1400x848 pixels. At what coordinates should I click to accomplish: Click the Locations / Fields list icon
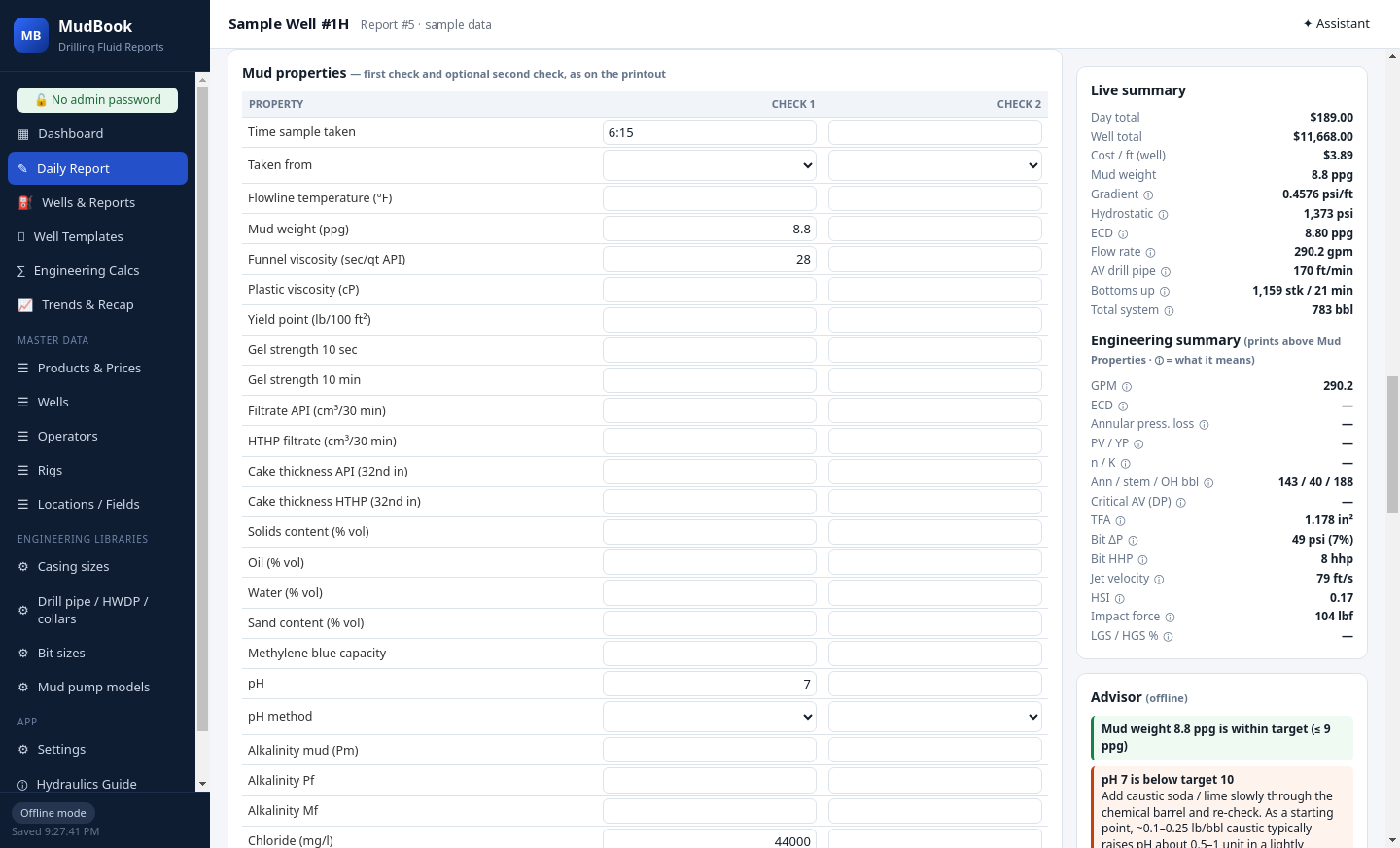[x=23, y=504]
